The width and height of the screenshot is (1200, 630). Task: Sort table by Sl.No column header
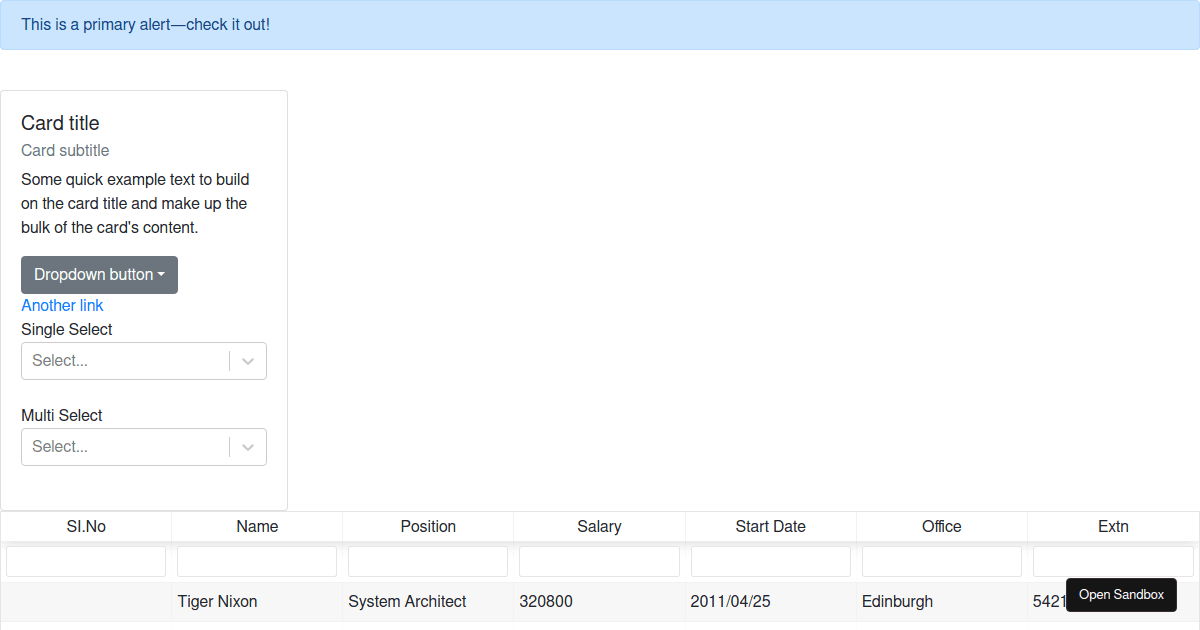[86, 527]
